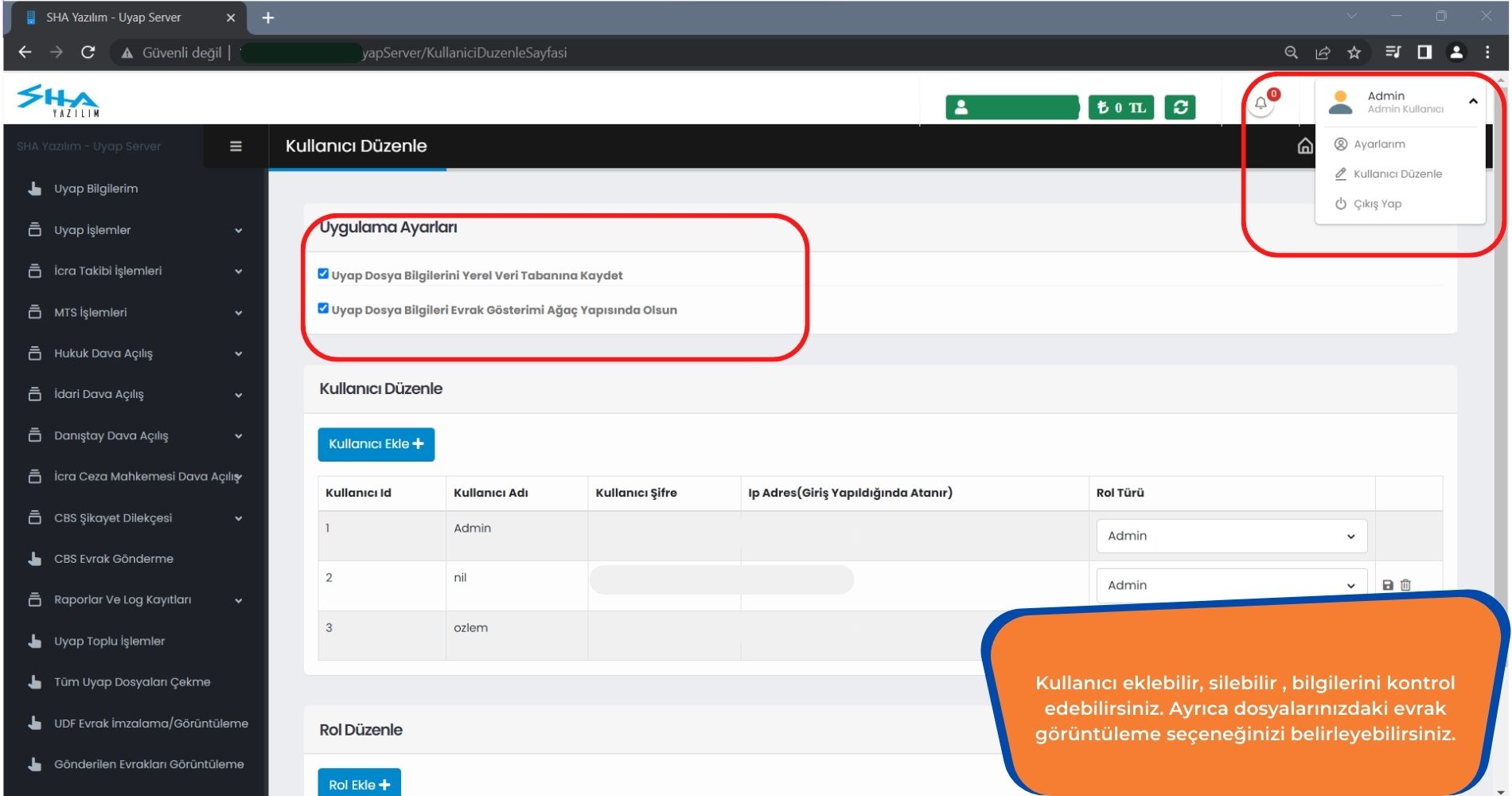Screen dimensions: 1512x796
Task: Open CBS Evrak Gönderme page
Action: tap(113, 559)
